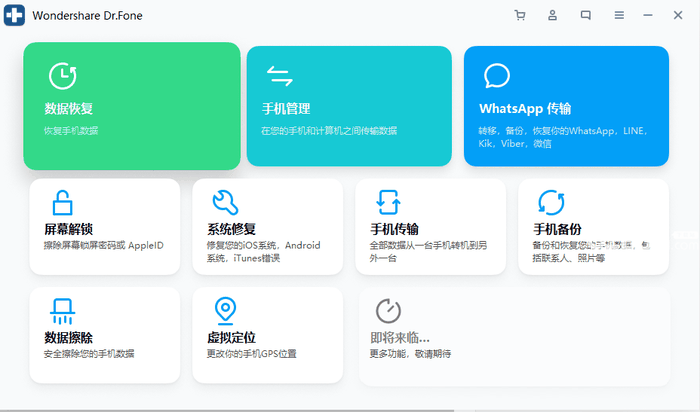The height and width of the screenshot is (412, 700).
Task: Click the 安全擦除您的手机数据 description
Action: (89, 354)
